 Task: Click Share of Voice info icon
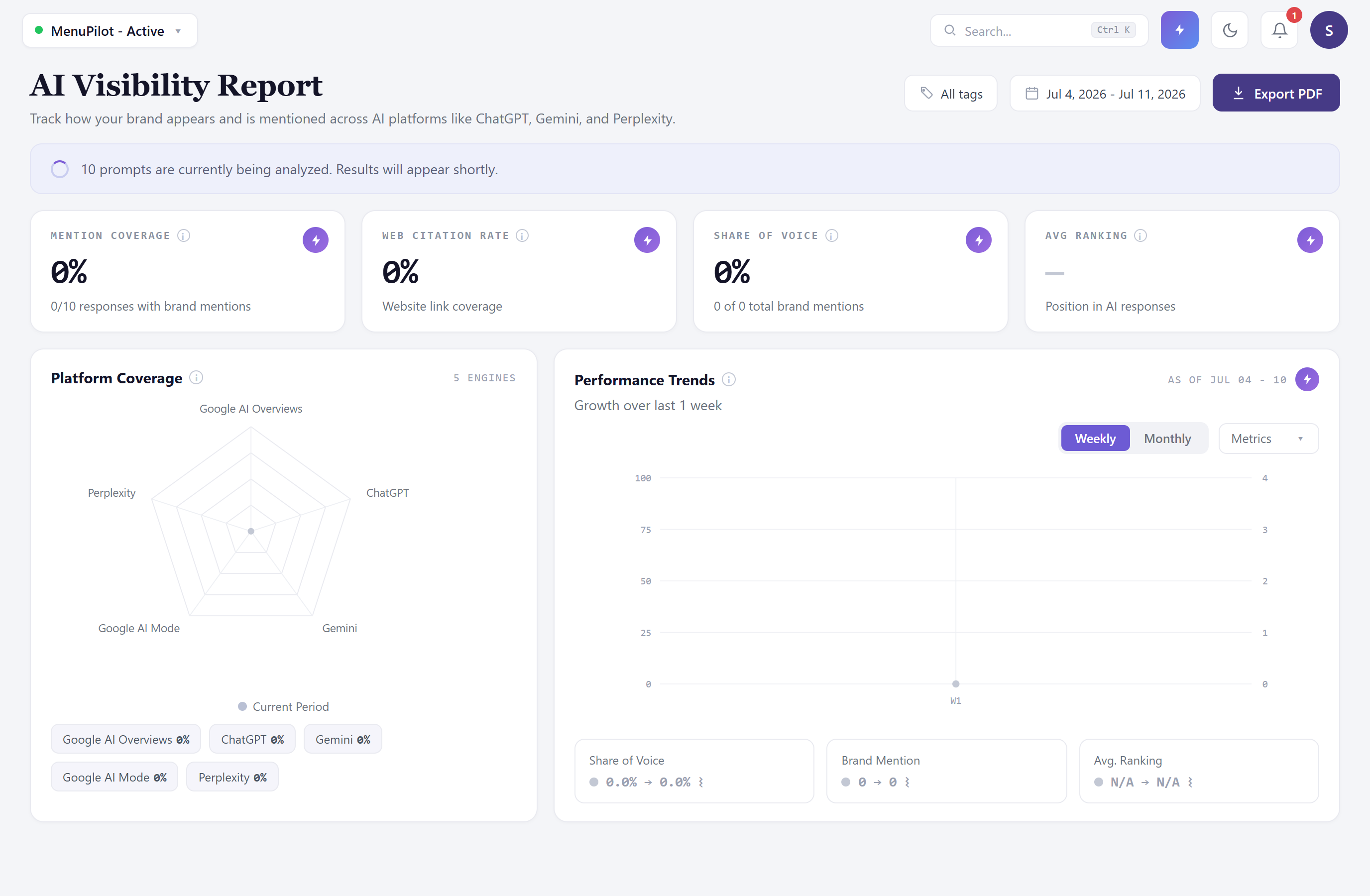pyautogui.click(x=832, y=235)
